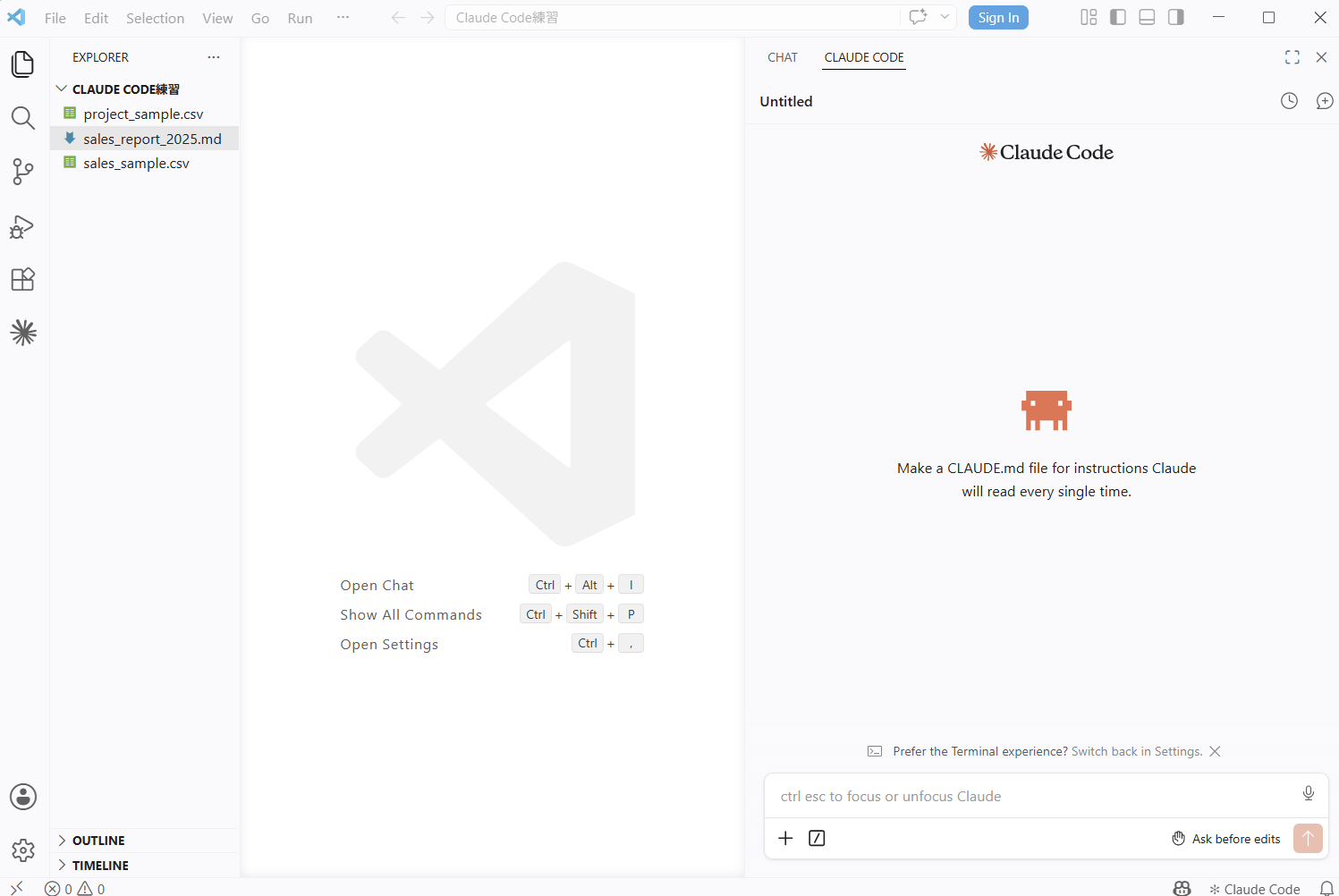Viewport: 1339px width, 896px height.
Task: Open the Edit menu
Action: pyautogui.click(x=96, y=18)
